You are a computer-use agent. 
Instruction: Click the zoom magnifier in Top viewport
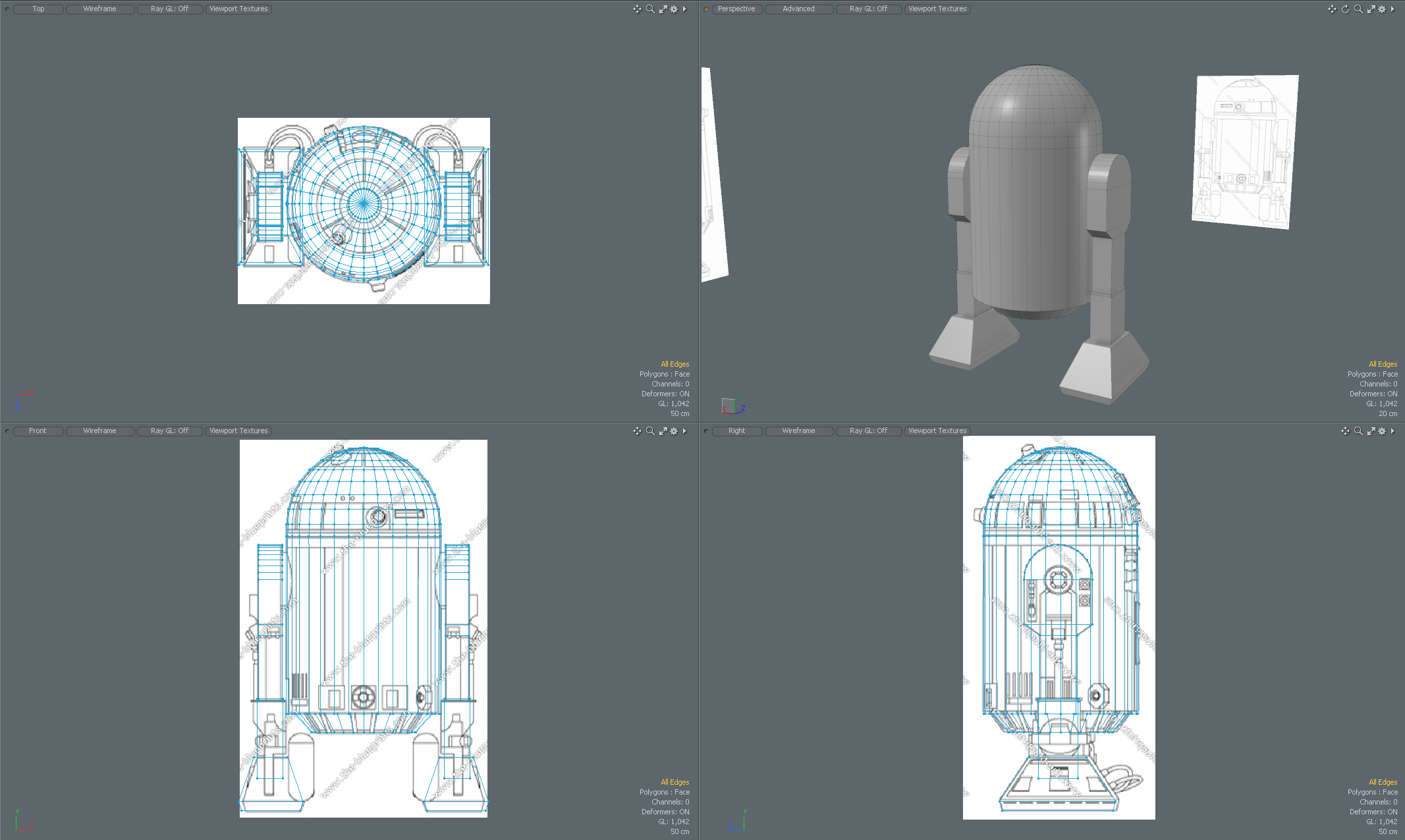pyautogui.click(x=650, y=9)
